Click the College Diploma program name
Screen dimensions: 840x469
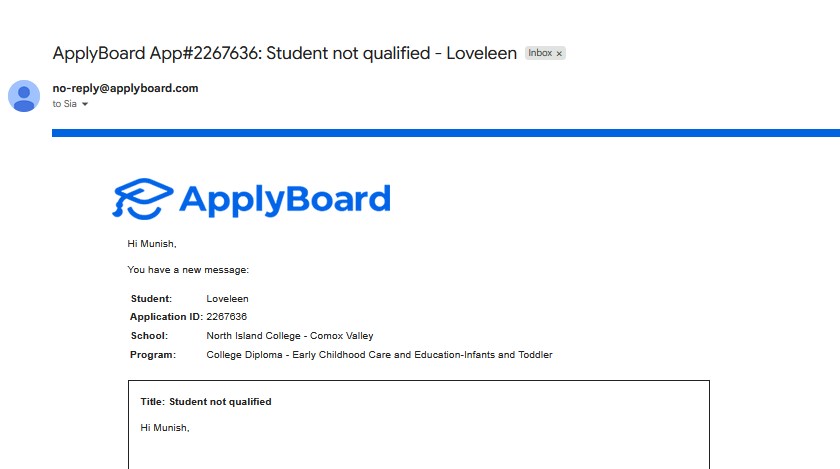(x=379, y=355)
